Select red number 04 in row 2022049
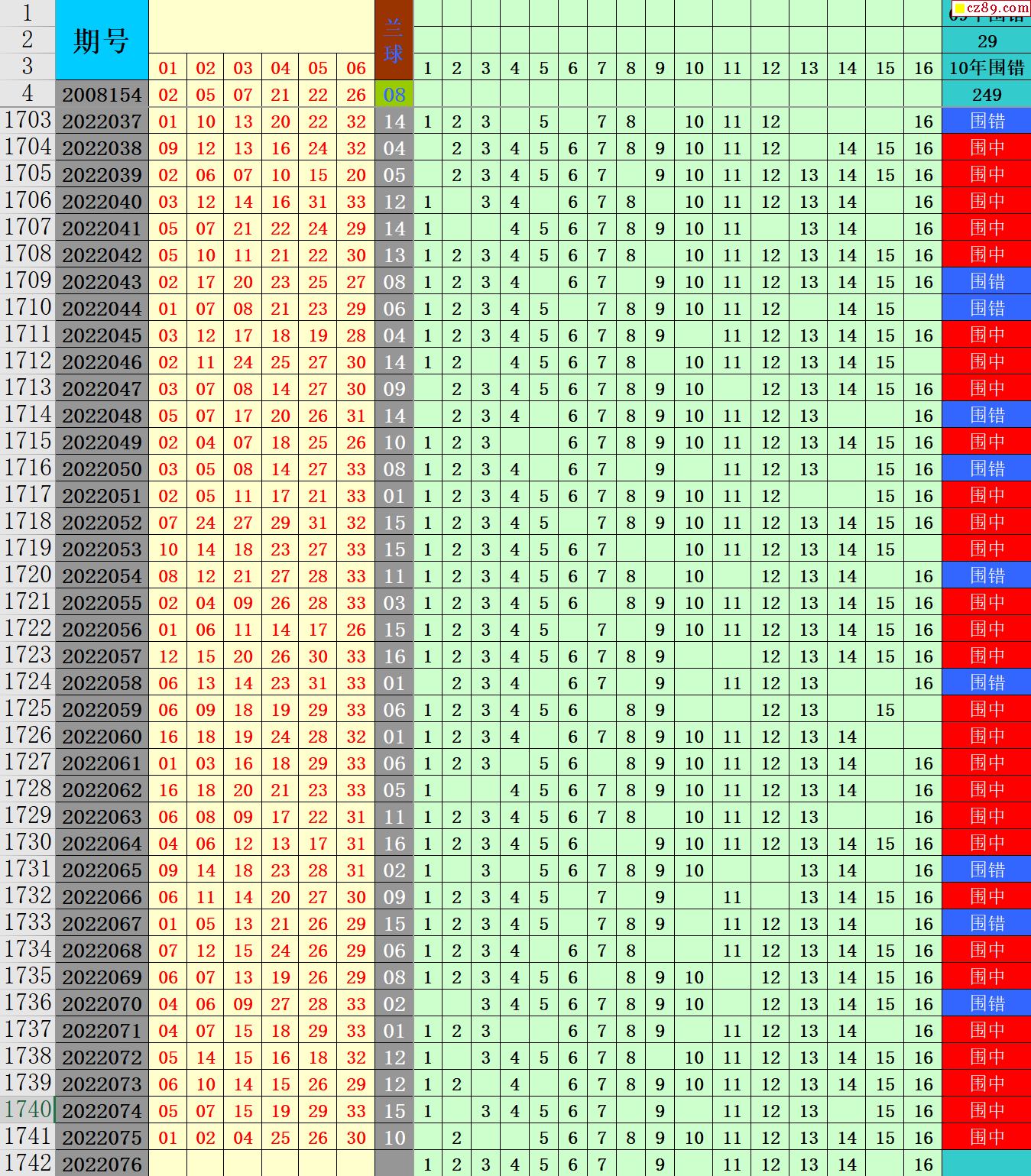Viewport: 1031px width, 1176px height. 206,442
